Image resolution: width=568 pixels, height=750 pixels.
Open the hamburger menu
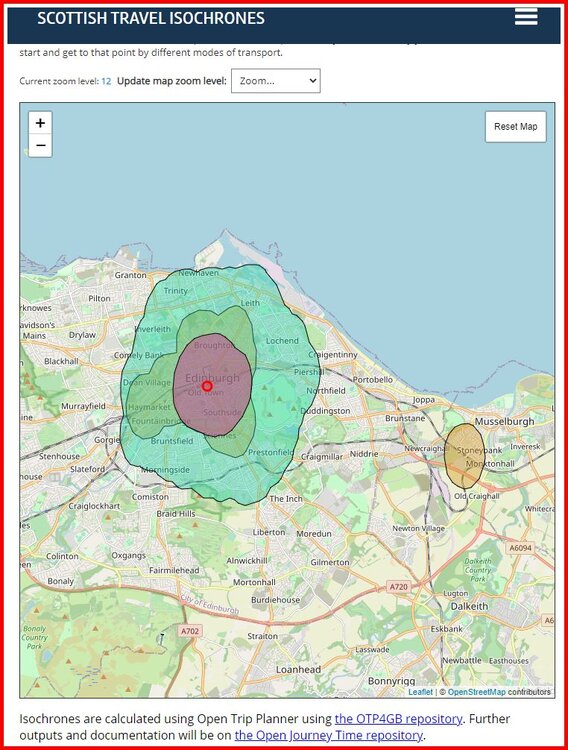click(x=526, y=16)
